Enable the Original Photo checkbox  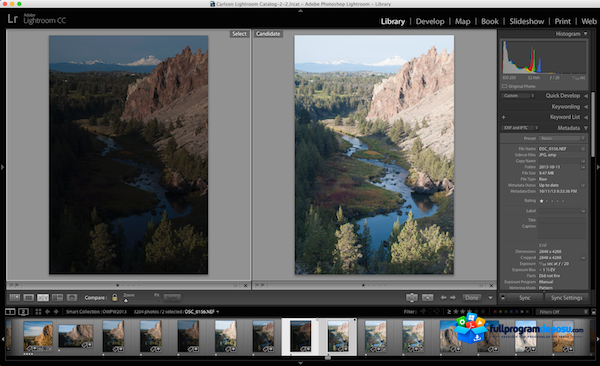click(504, 86)
